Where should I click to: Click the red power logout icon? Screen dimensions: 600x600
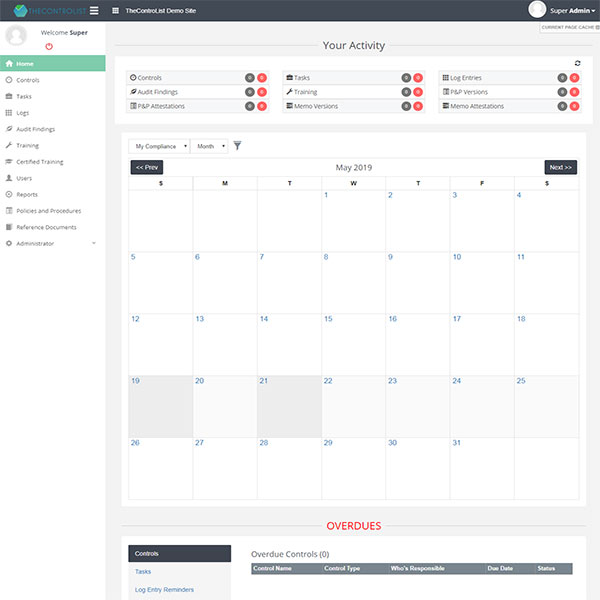coord(49,46)
